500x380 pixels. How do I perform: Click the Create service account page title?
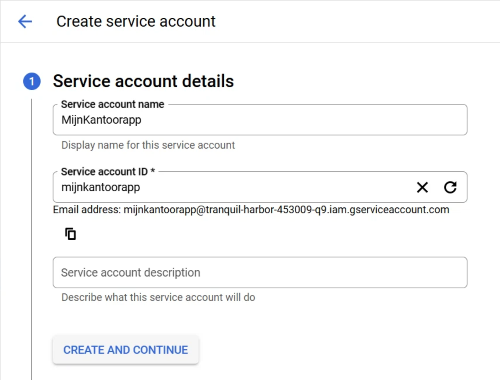point(136,22)
